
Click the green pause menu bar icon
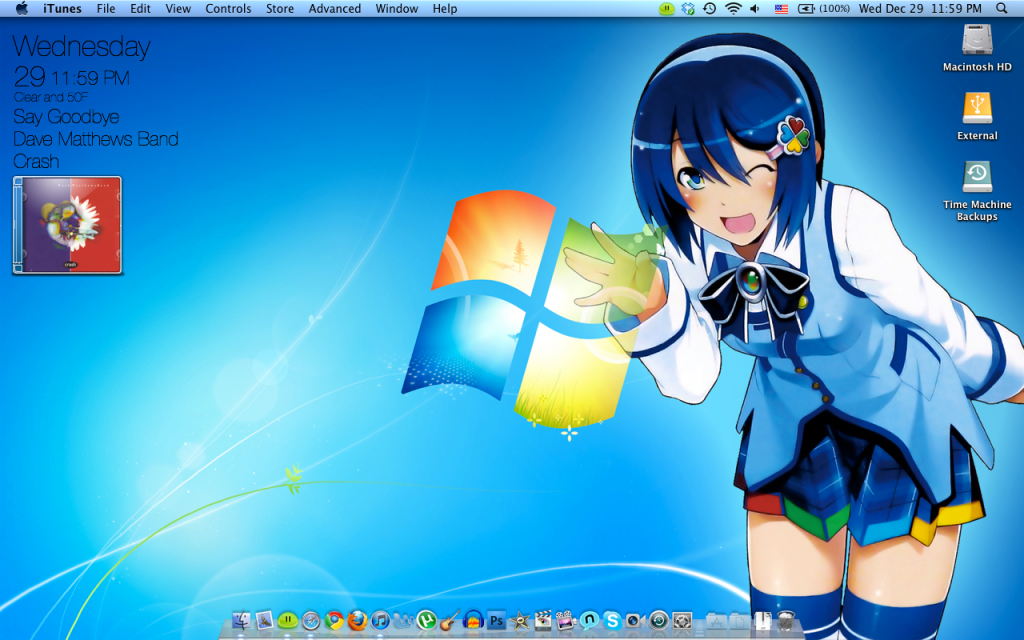(x=666, y=8)
